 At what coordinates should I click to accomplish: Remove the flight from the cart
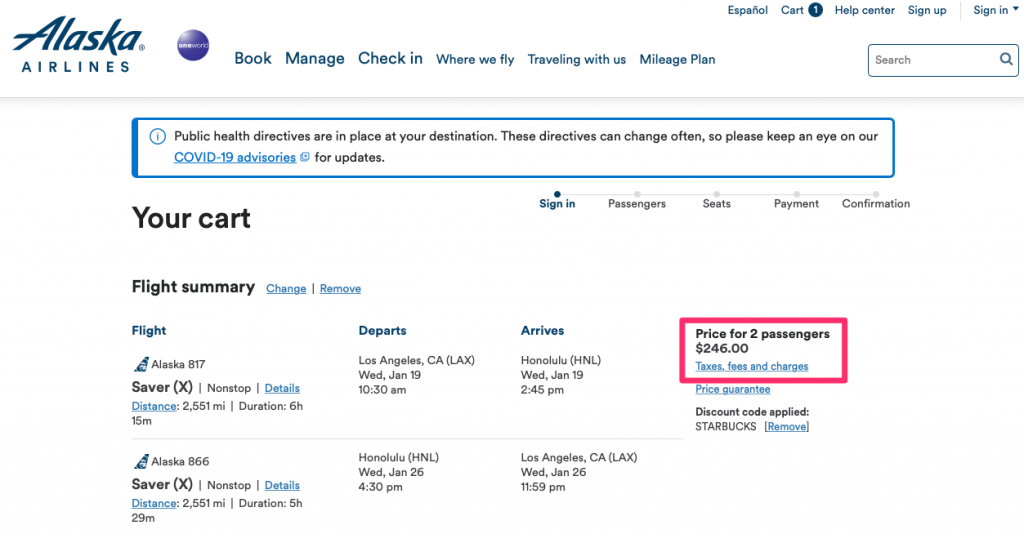tap(340, 289)
